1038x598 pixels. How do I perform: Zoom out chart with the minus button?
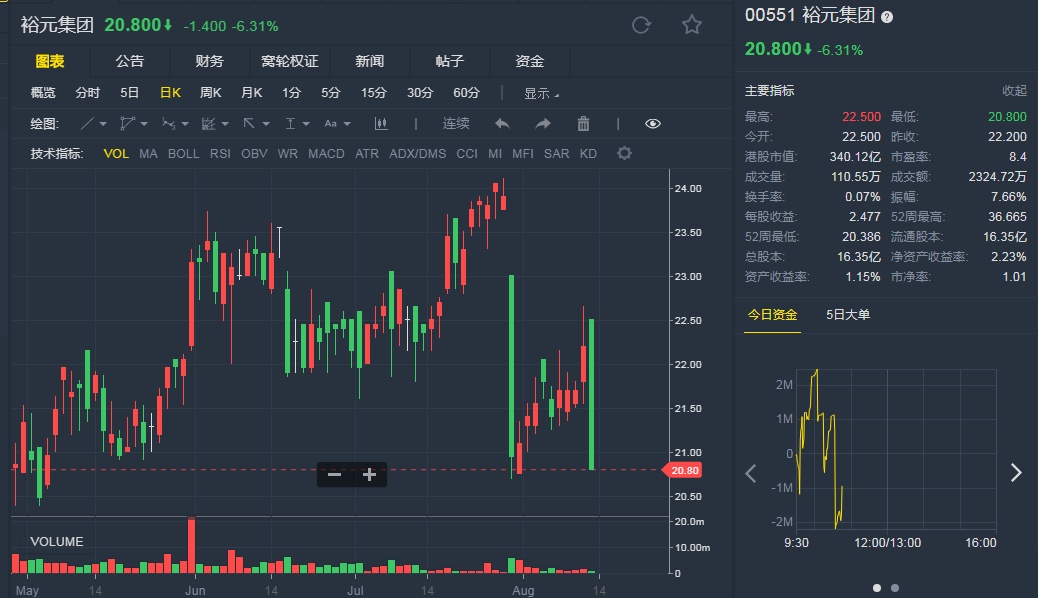(334, 474)
